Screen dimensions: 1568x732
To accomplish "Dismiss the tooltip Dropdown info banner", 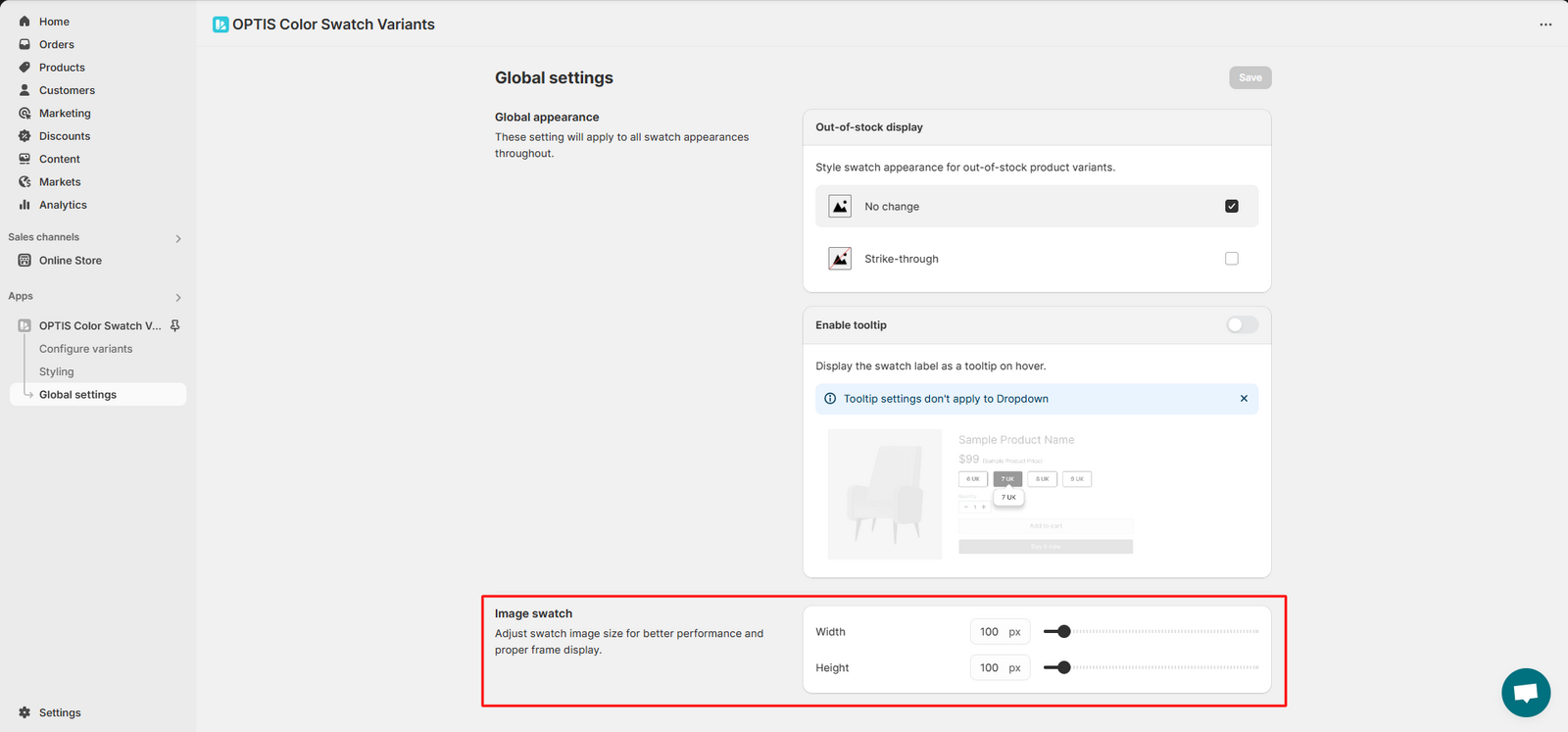I will [x=1244, y=399].
